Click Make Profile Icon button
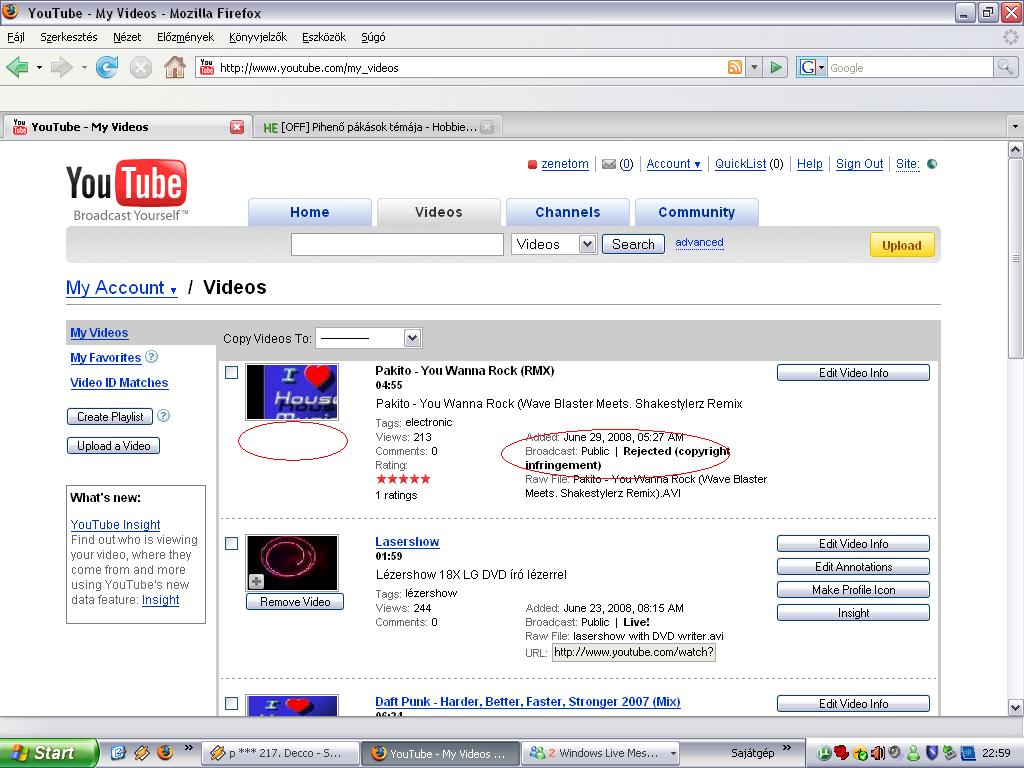The width and height of the screenshot is (1024, 768). [x=853, y=589]
